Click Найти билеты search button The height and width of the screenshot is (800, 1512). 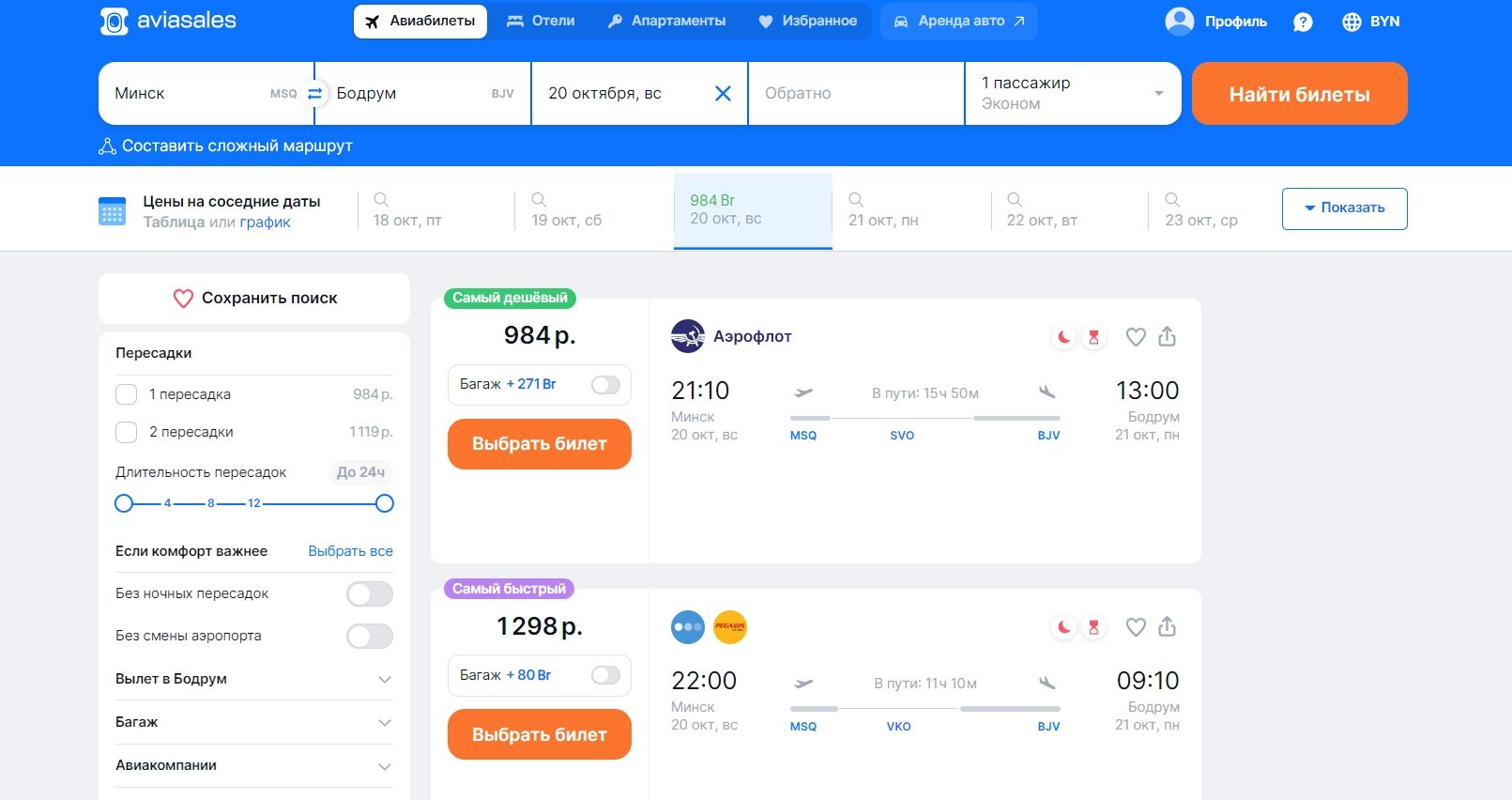click(x=1300, y=94)
